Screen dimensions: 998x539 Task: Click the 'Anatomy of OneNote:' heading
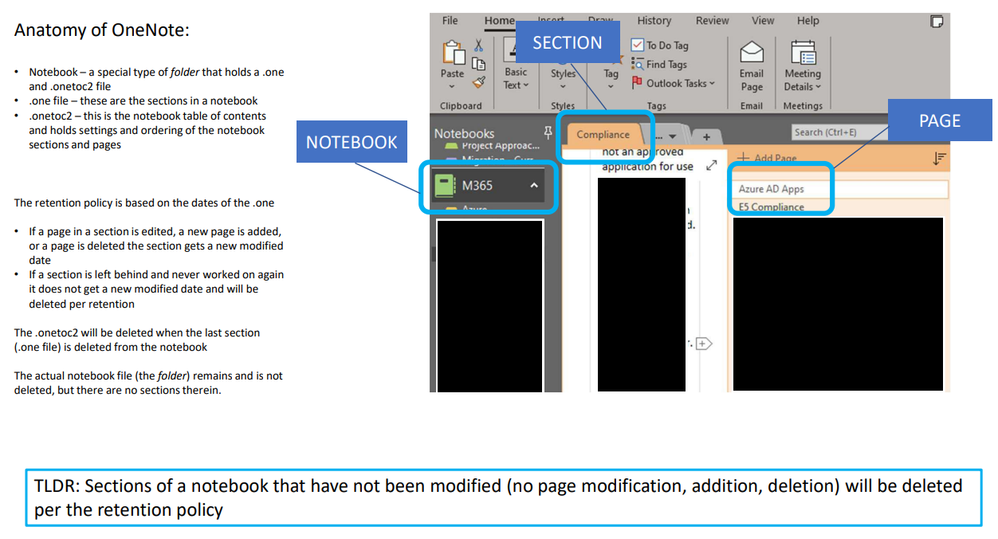(x=102, y=30)
